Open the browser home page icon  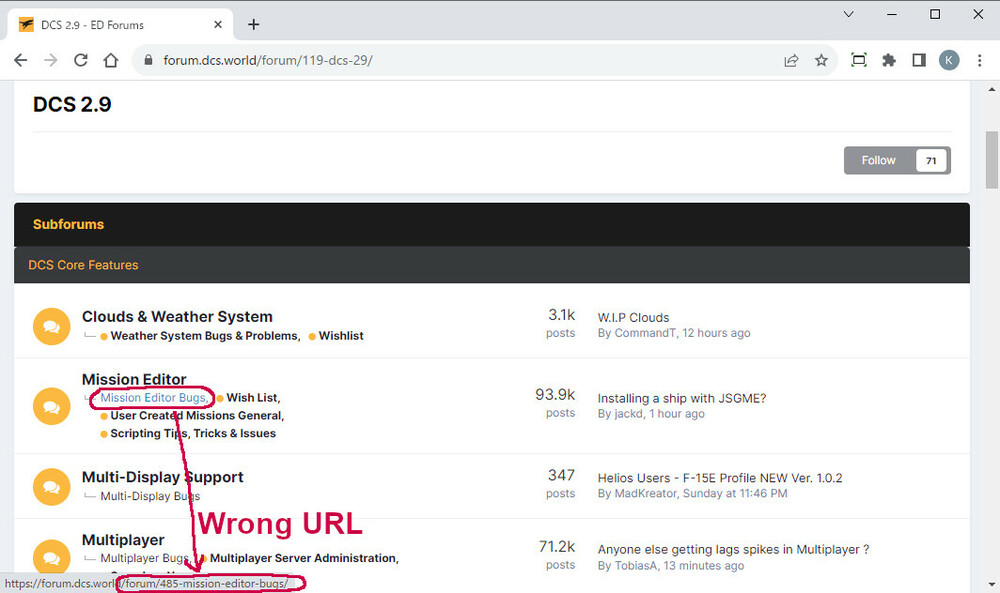pyautogui.click(x=111, y=61)
